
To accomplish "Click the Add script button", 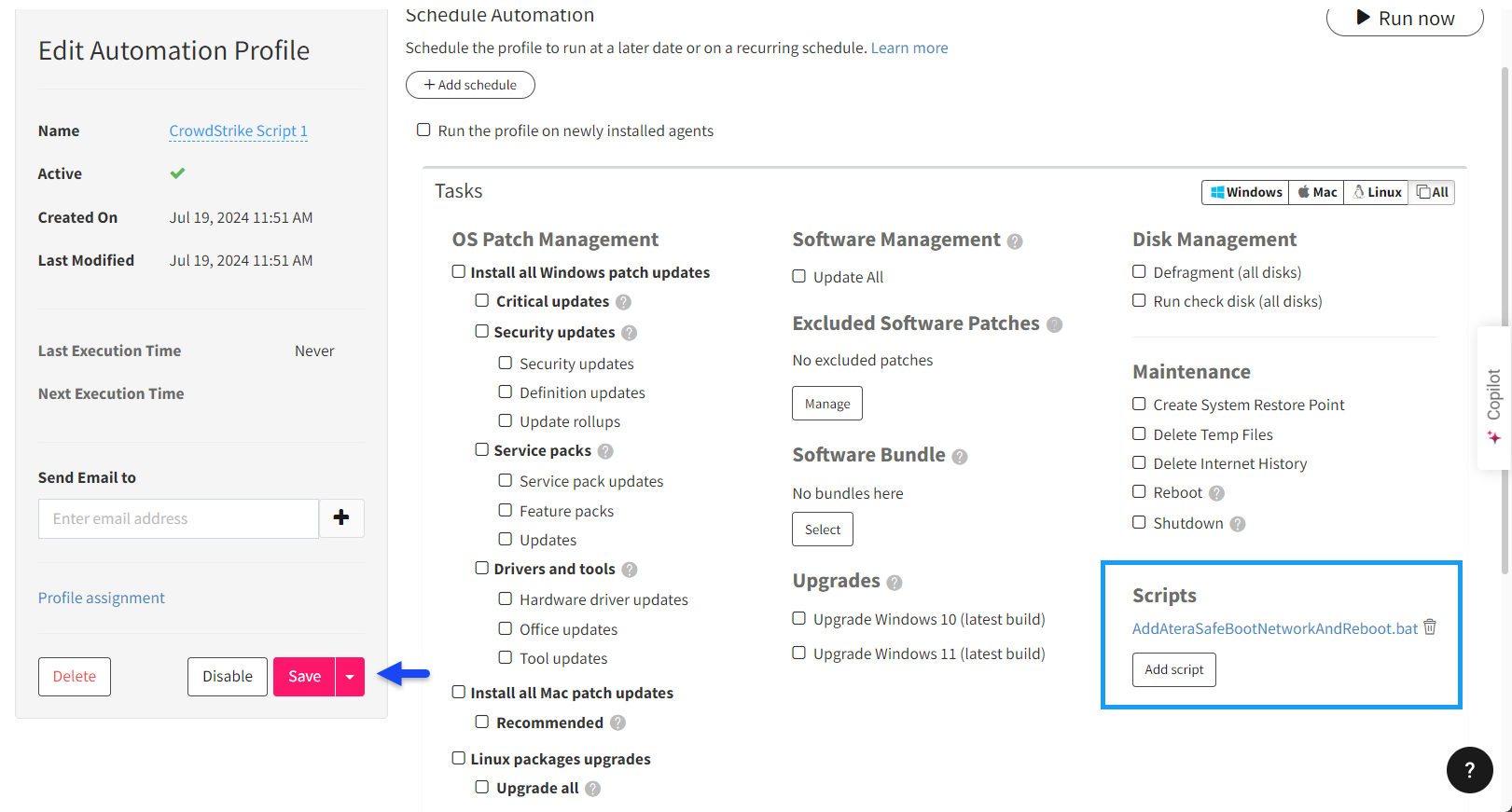I will (1174, 669).
